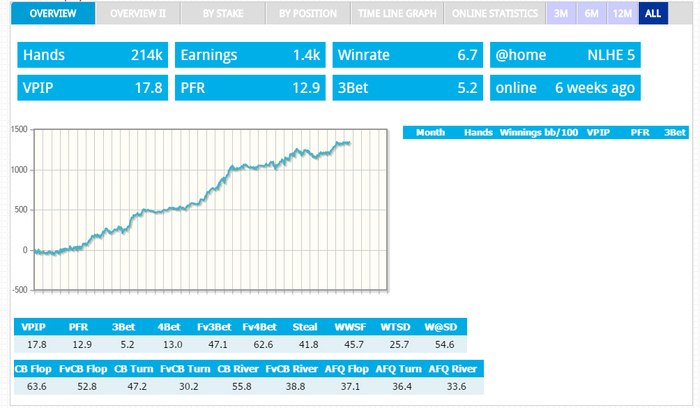Click the AFQ Turn value 36.4
This screenshot has height=408, width=700.
coord(402,387)
